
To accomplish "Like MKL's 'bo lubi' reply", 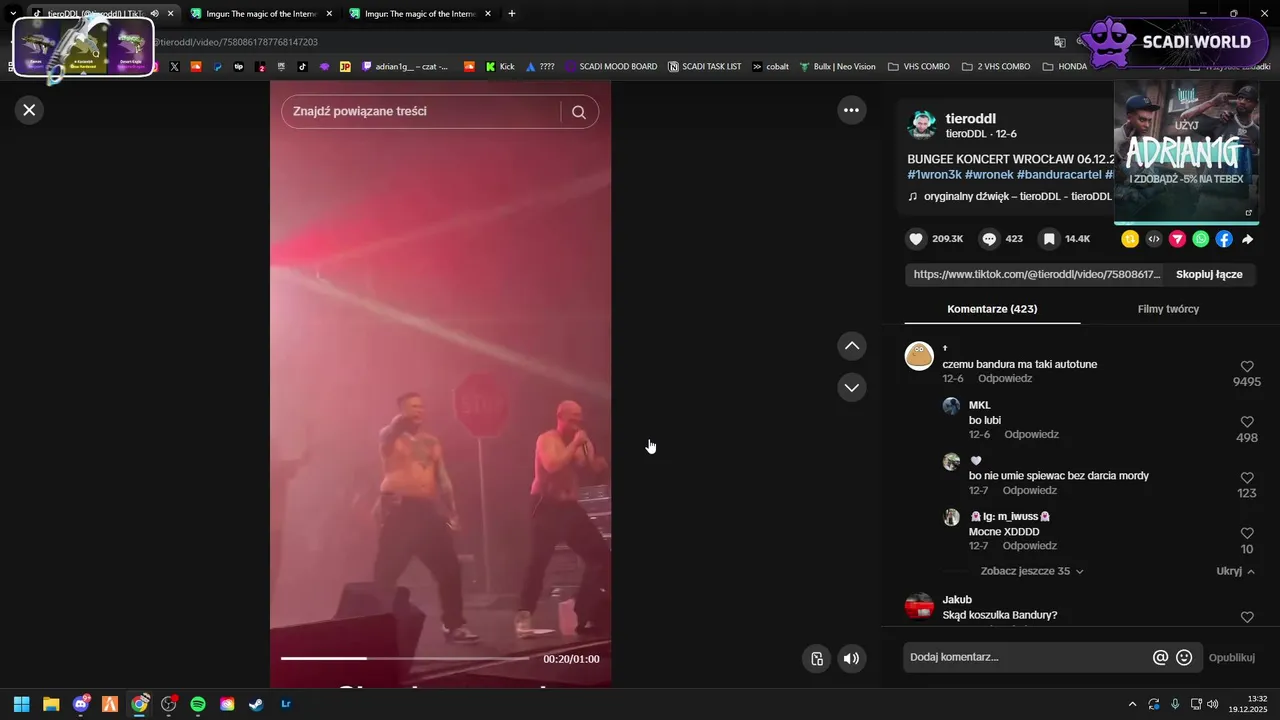I will (x=1247, y=422).
